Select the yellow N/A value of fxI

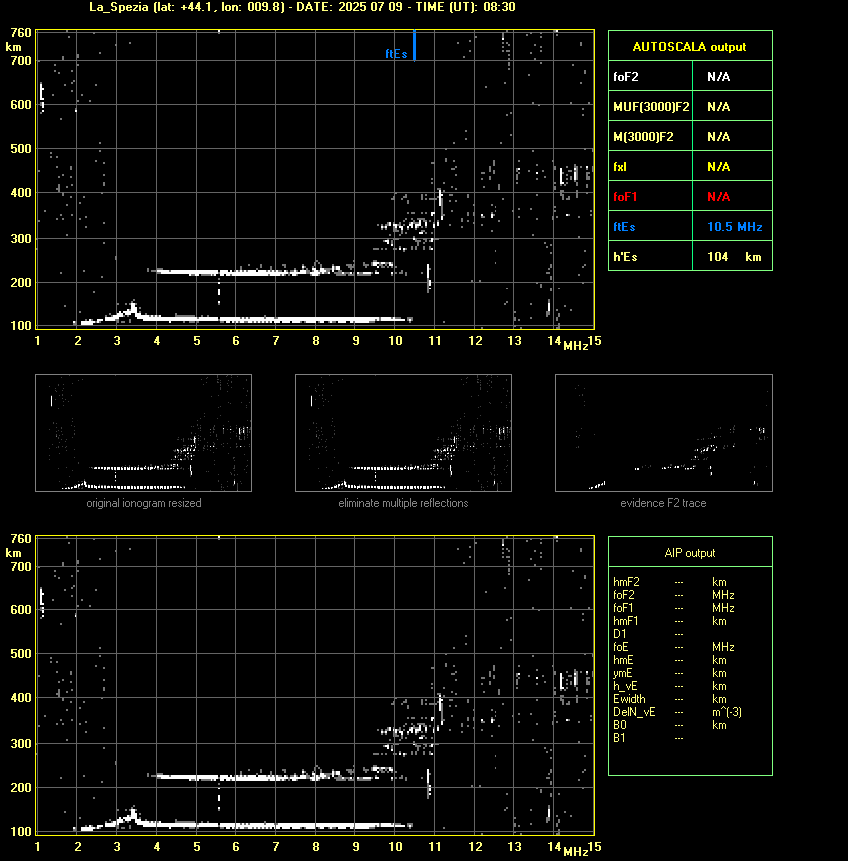(x=718, y=166)
